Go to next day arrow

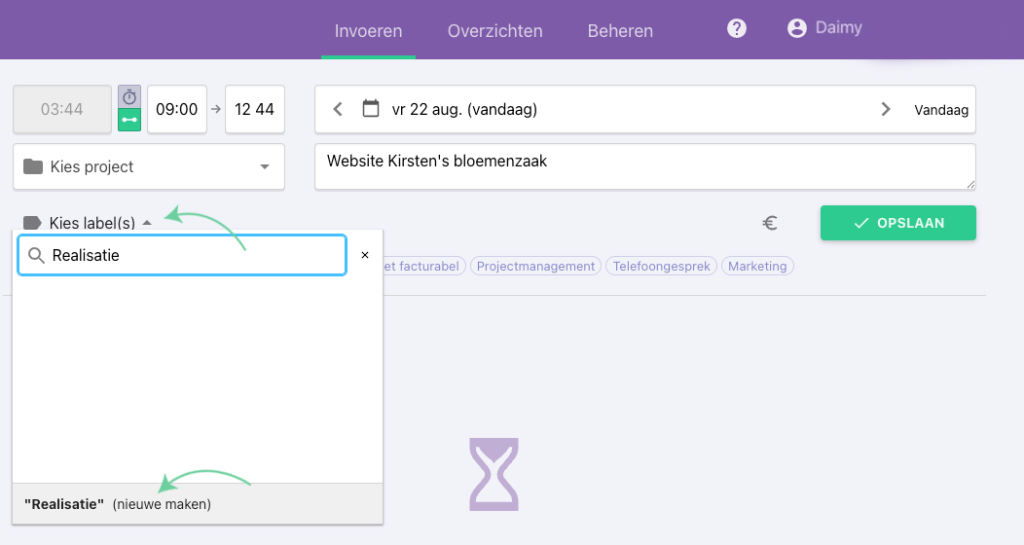click(885, 109)
